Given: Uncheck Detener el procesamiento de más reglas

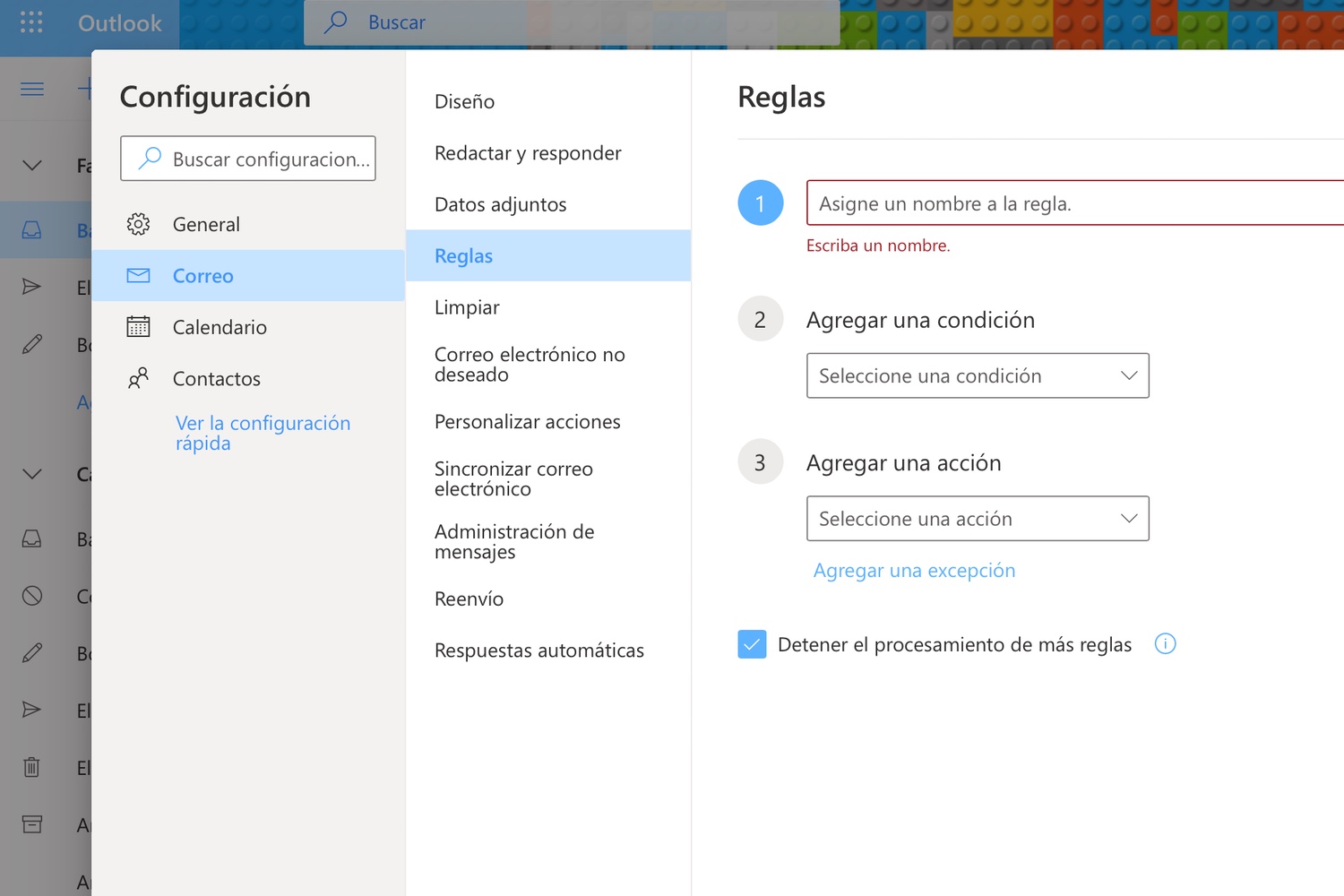Looking at the screenshot, I should pyautogui.click(x=752, y=644).
